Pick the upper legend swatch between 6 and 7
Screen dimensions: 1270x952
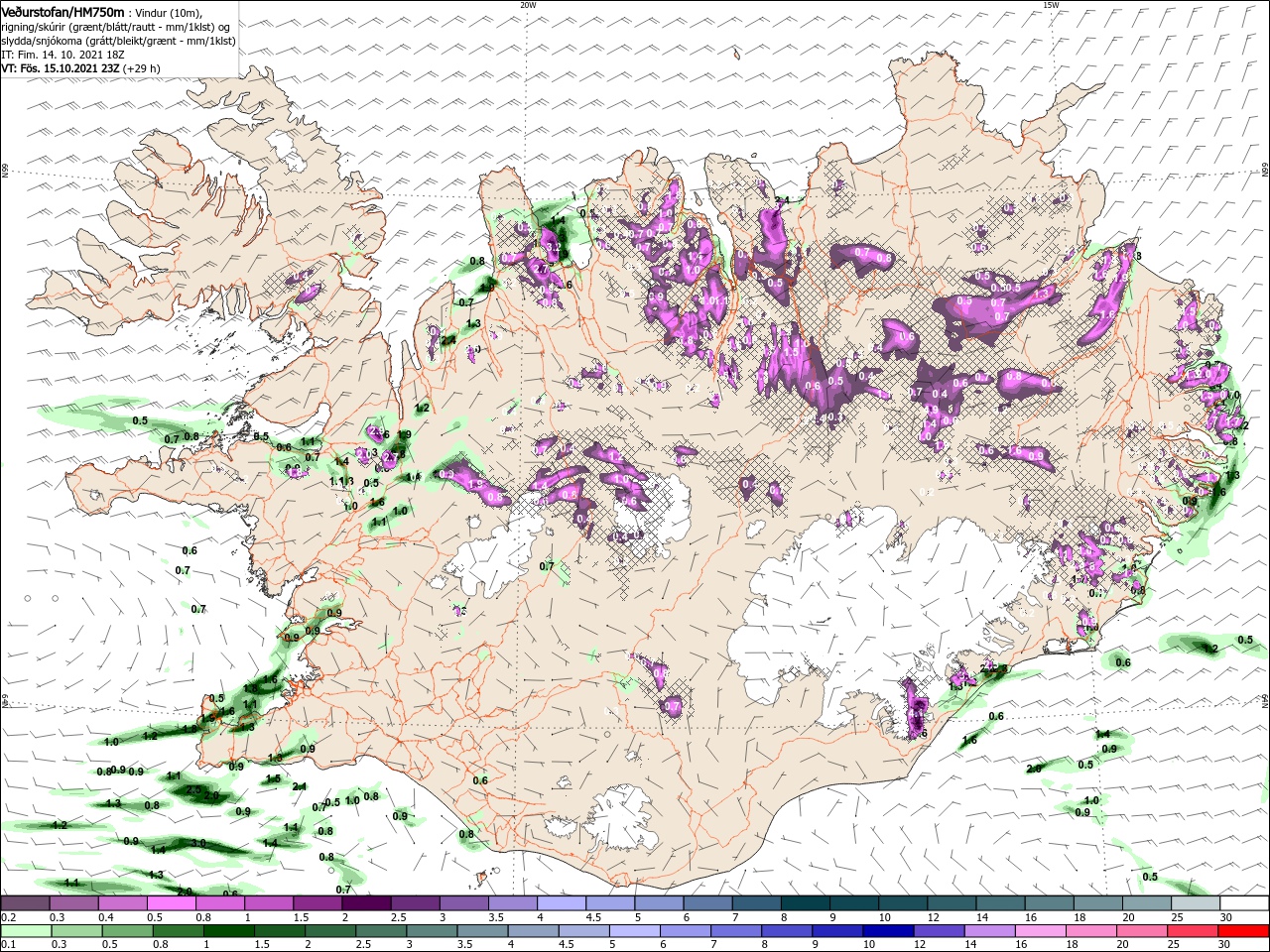tap(708, 902)
